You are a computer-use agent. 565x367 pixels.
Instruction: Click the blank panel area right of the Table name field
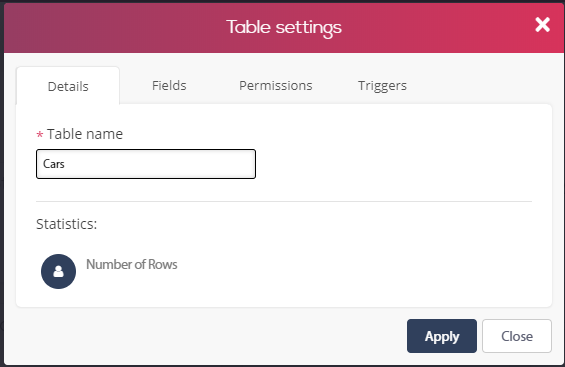(x=396, y=164)
